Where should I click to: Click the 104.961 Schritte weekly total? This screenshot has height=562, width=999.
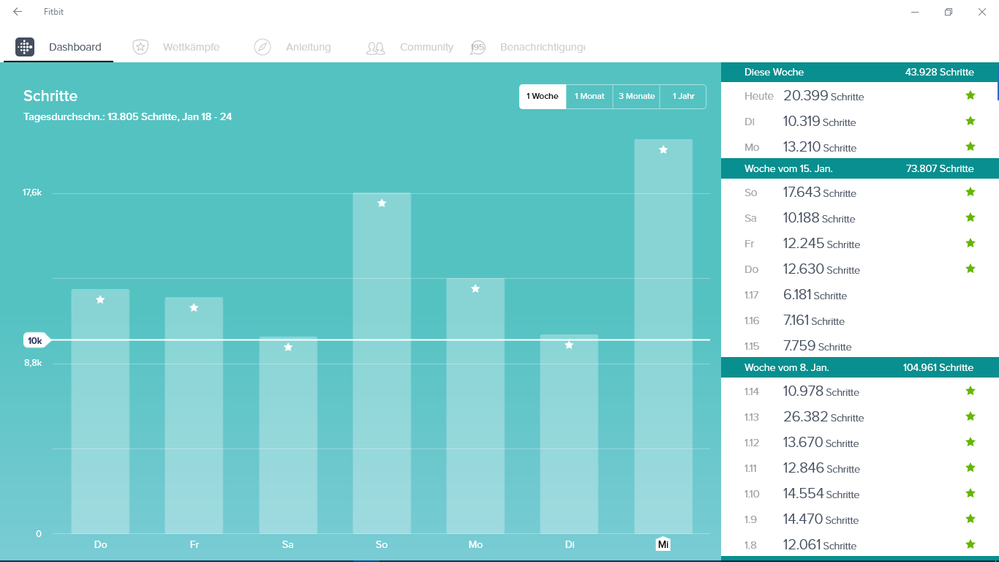click(x=938, y=367)
